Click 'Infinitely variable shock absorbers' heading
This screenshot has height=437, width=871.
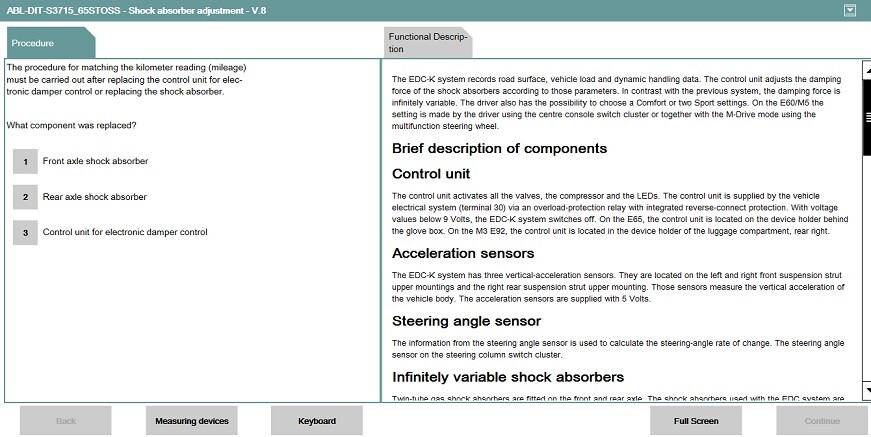[508, 377]
